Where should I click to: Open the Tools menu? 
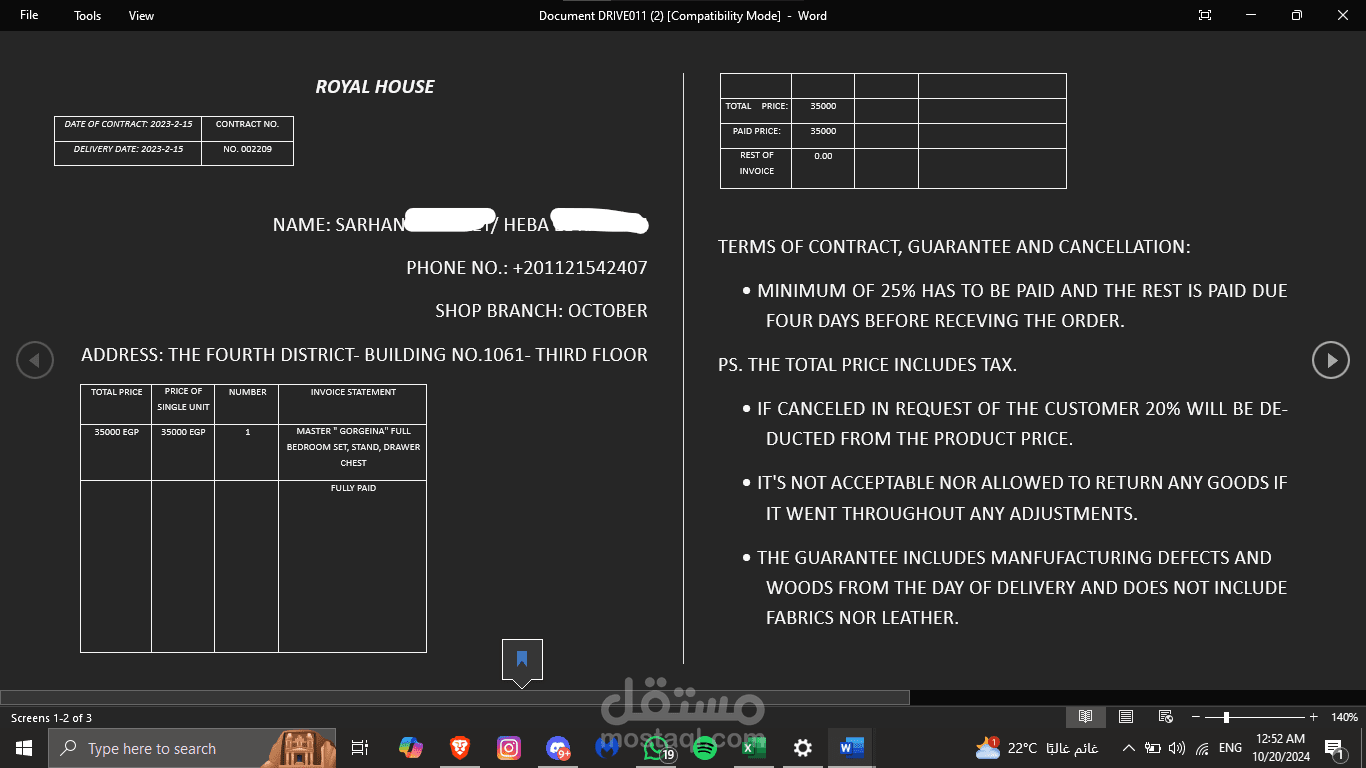[x=88, y=15]
